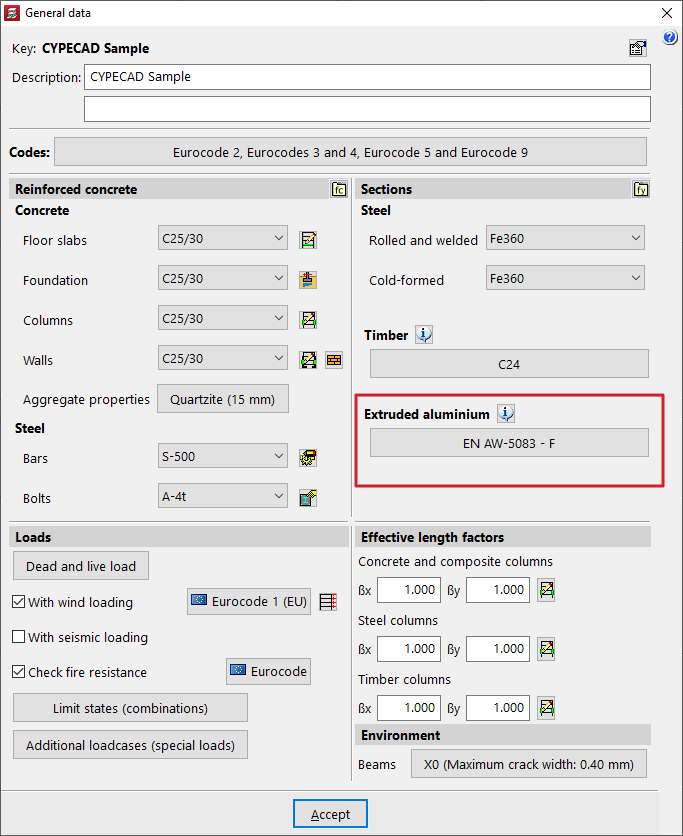Click the Accept button
This screenshot has height=836, width=683.
click(330, 814)
